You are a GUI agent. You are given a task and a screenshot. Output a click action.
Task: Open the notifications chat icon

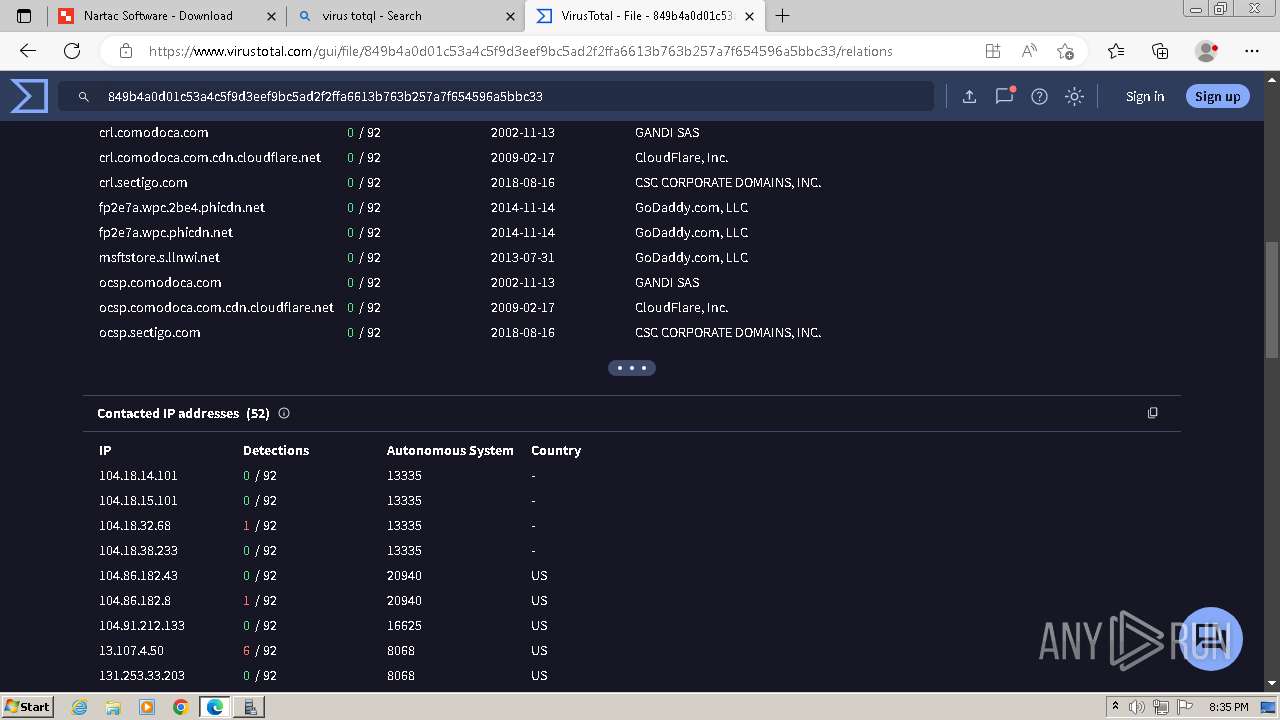pyautogui.click(x=1005, y=96)
